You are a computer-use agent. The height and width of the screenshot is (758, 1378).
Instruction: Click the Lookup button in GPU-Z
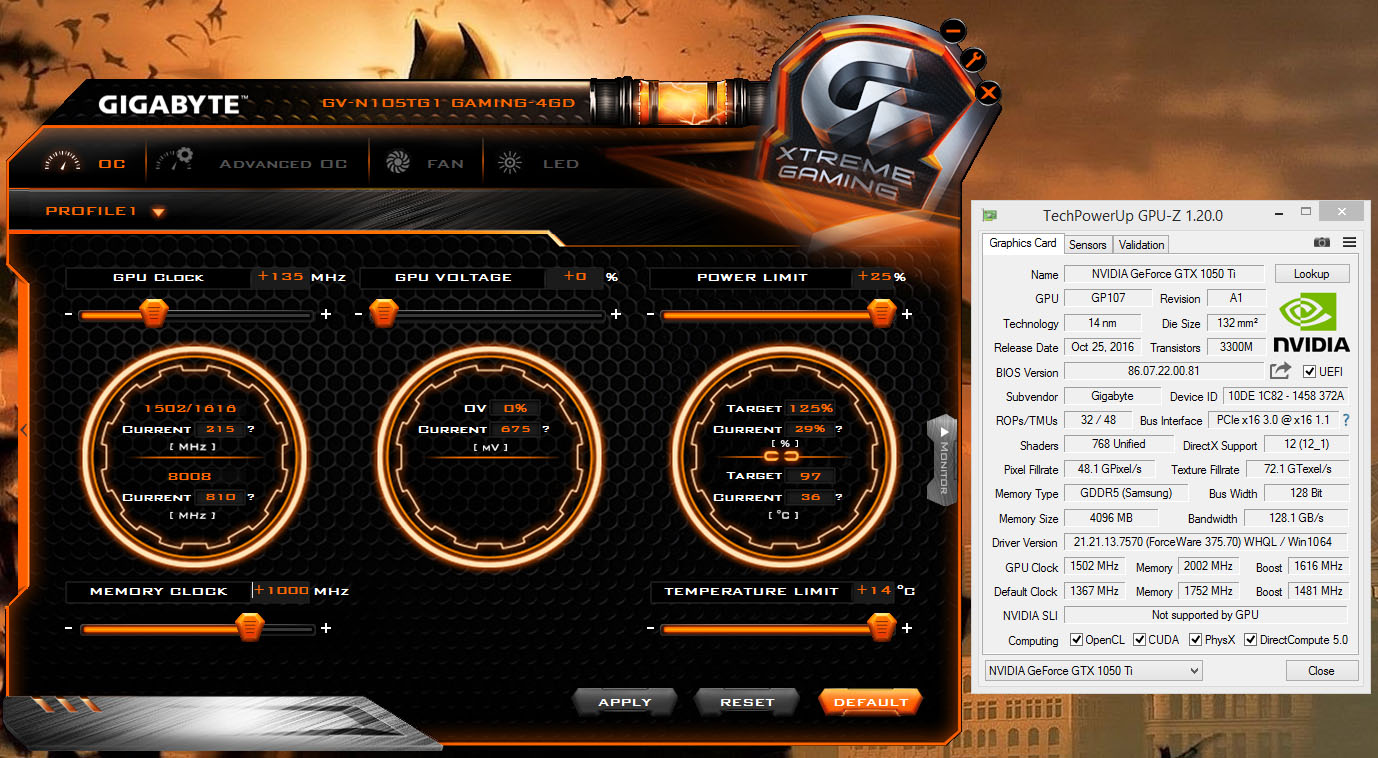click(x=1311, y=273)
